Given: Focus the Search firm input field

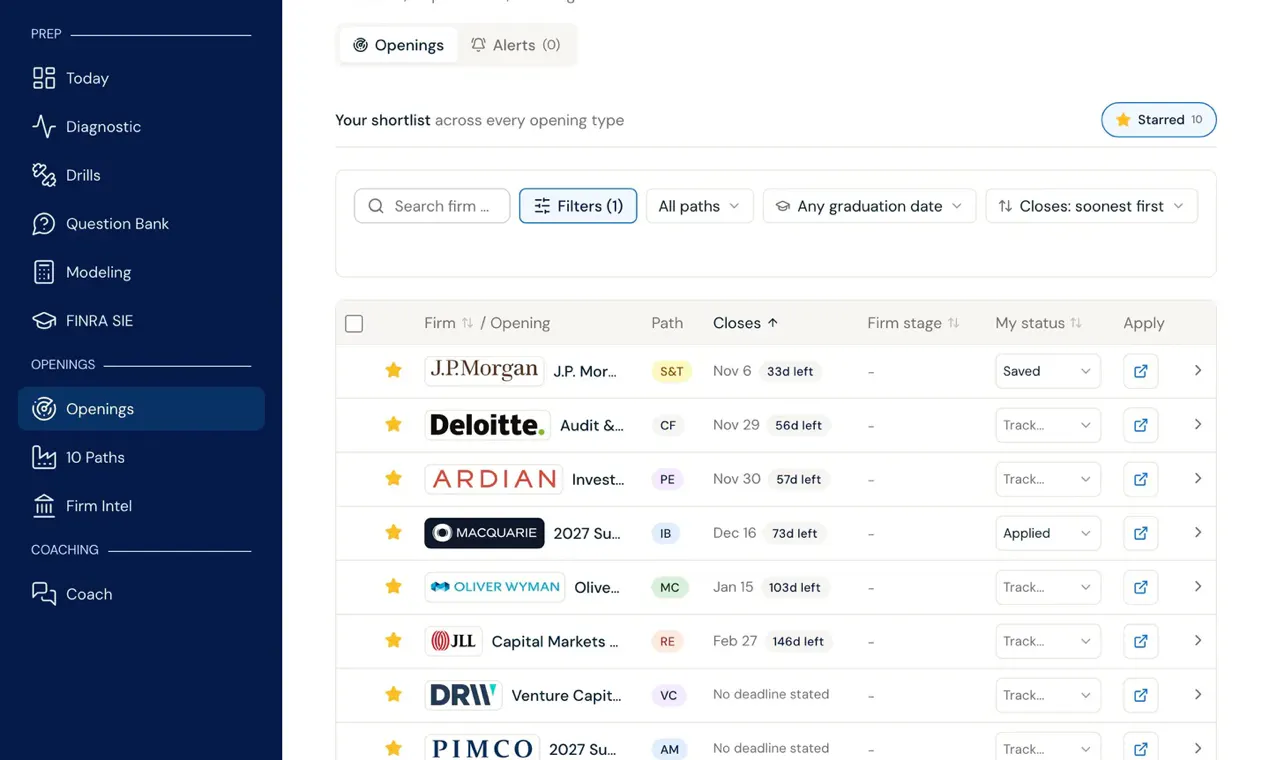Looking at the screenshot, I should tap(432, 206).
